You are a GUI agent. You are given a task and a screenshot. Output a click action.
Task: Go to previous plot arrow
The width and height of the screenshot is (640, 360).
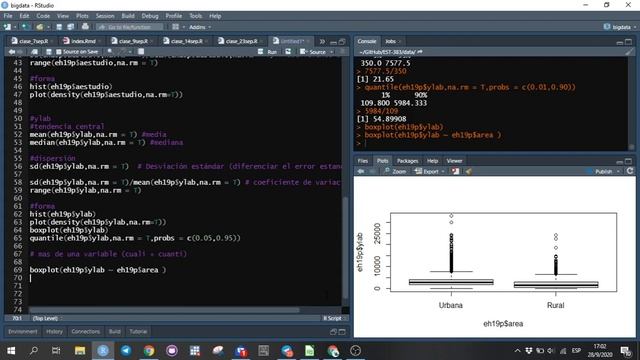[x=360, y=171]
